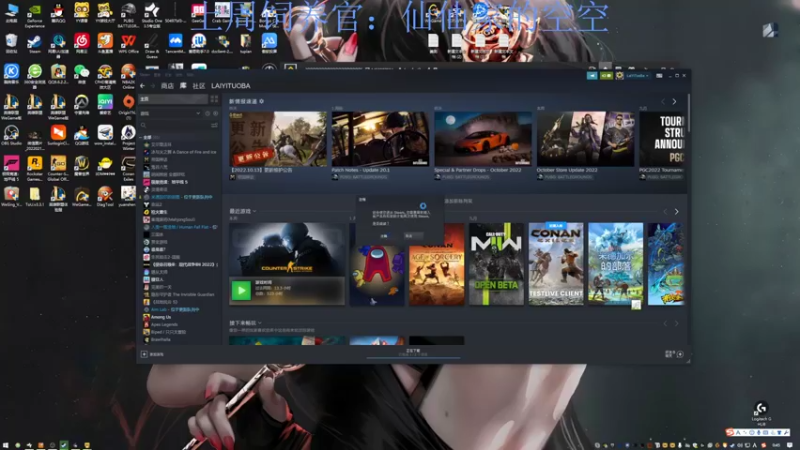
Task: Click the add game plus icon
Action: pyautogui.click(x=144, y=354)
